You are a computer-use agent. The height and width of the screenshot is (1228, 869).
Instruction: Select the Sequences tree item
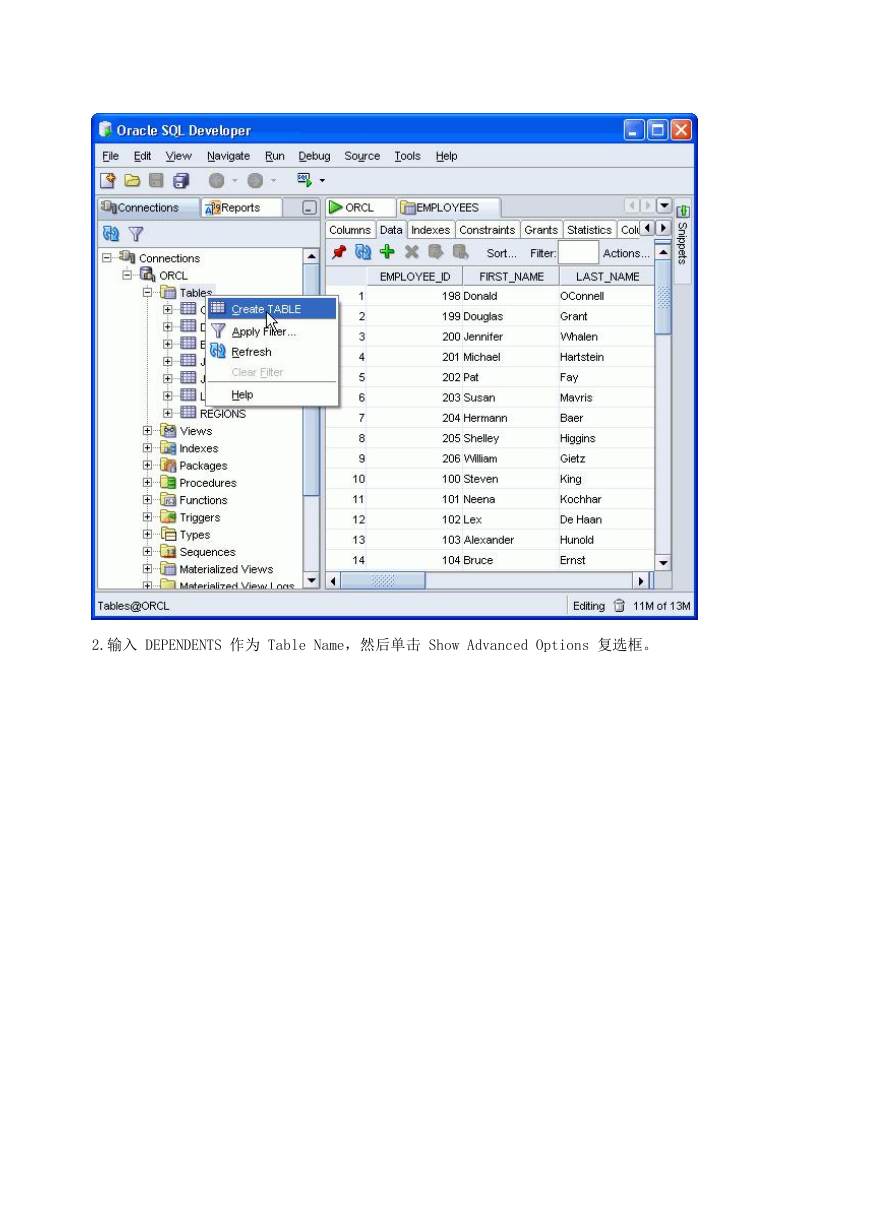tap(207, 552)
